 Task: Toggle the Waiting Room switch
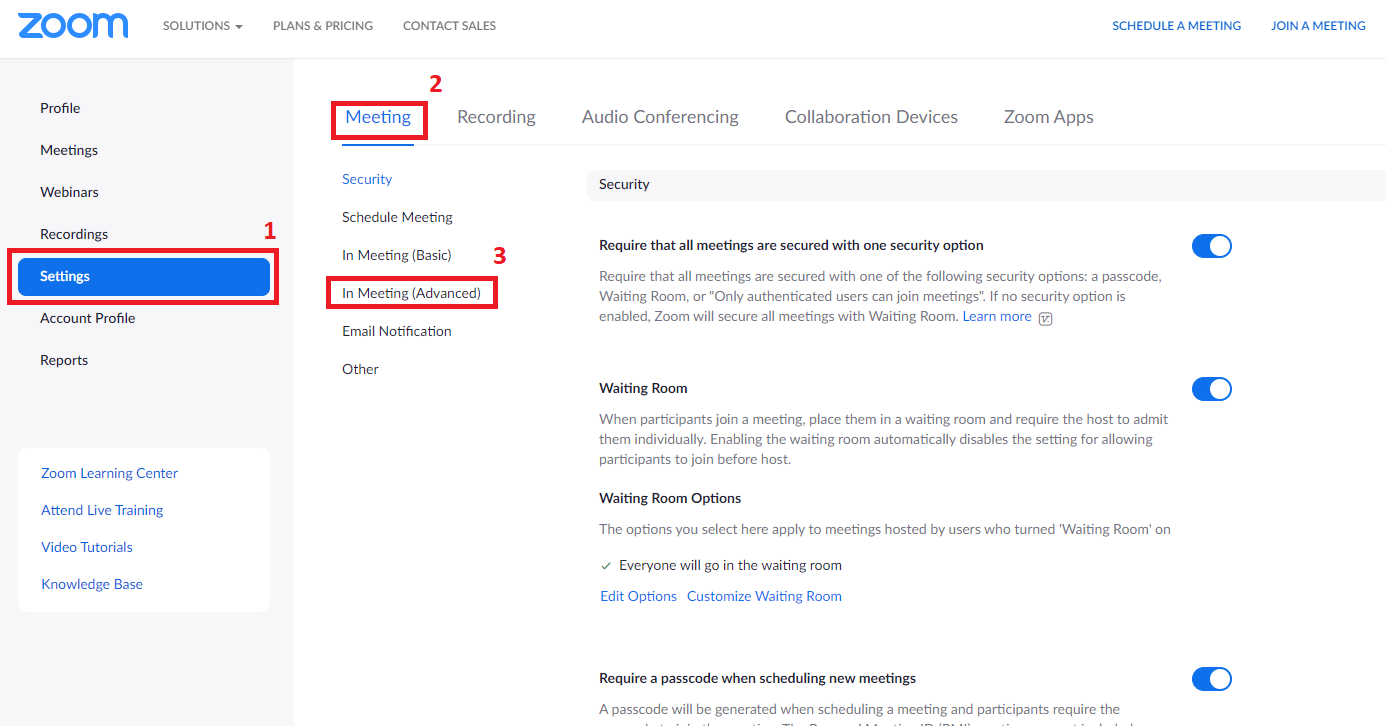click(x=1211, y=389)
